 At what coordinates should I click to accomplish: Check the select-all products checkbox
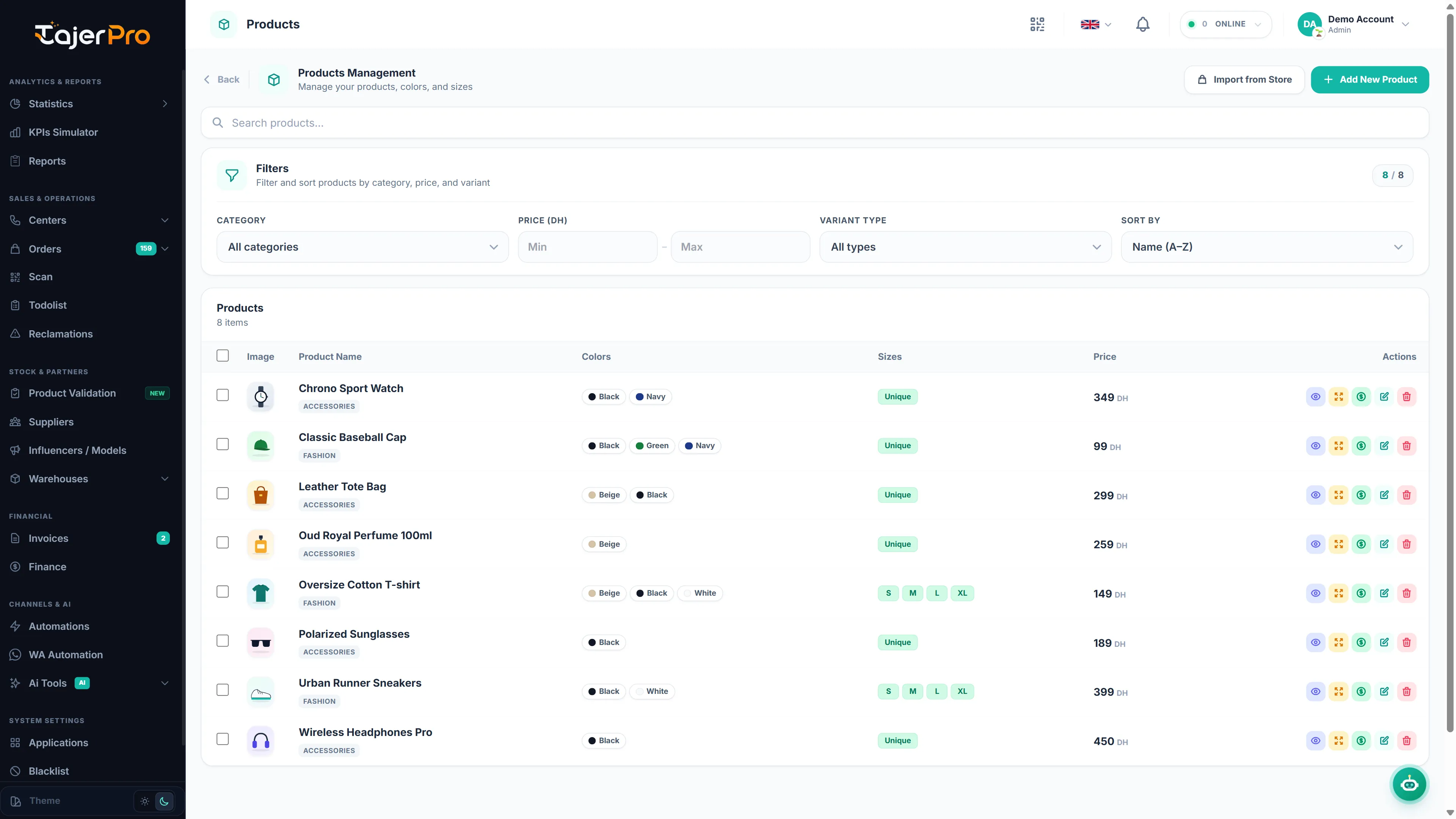point(223,356)
